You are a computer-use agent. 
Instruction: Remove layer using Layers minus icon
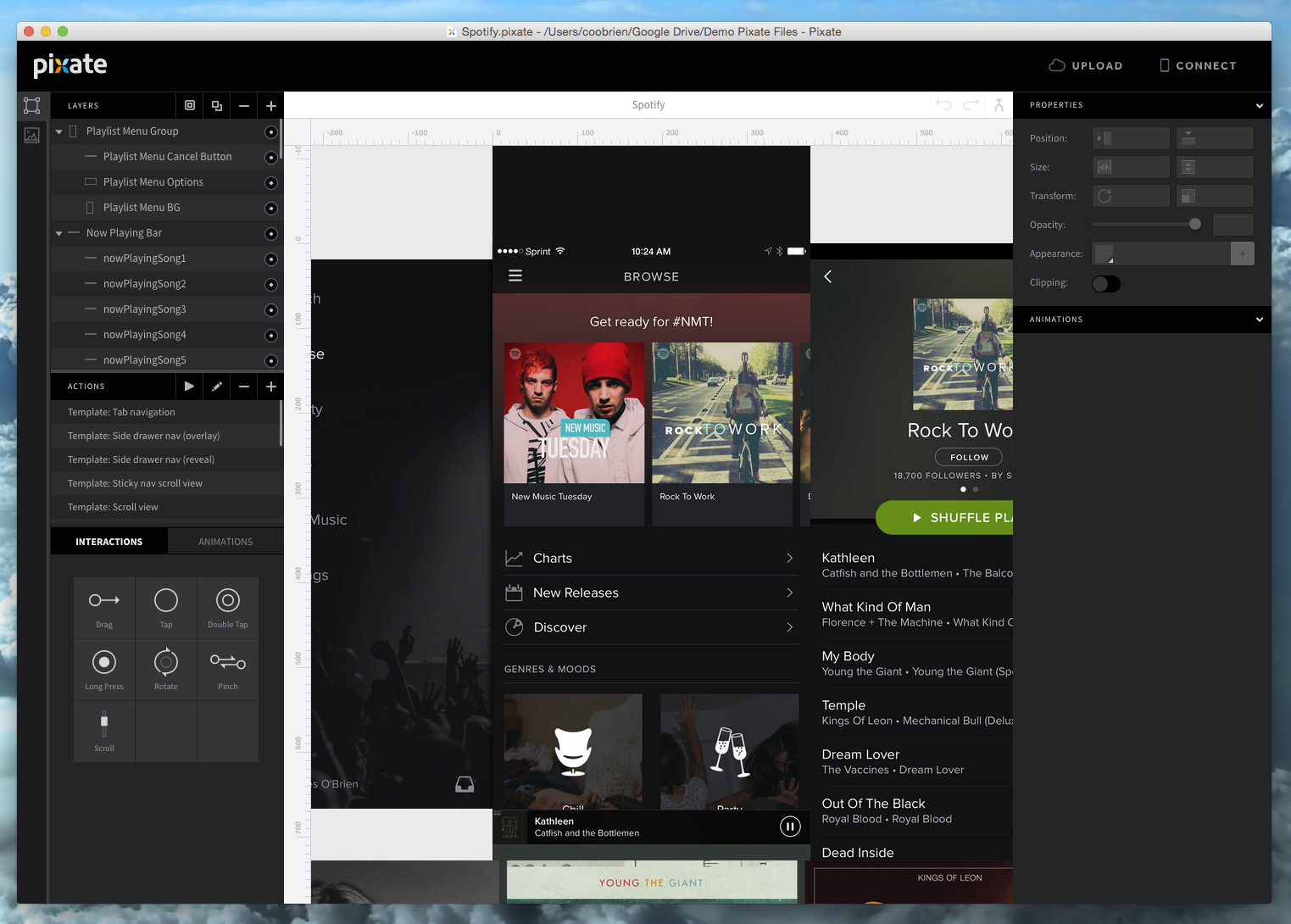point(244,106)
